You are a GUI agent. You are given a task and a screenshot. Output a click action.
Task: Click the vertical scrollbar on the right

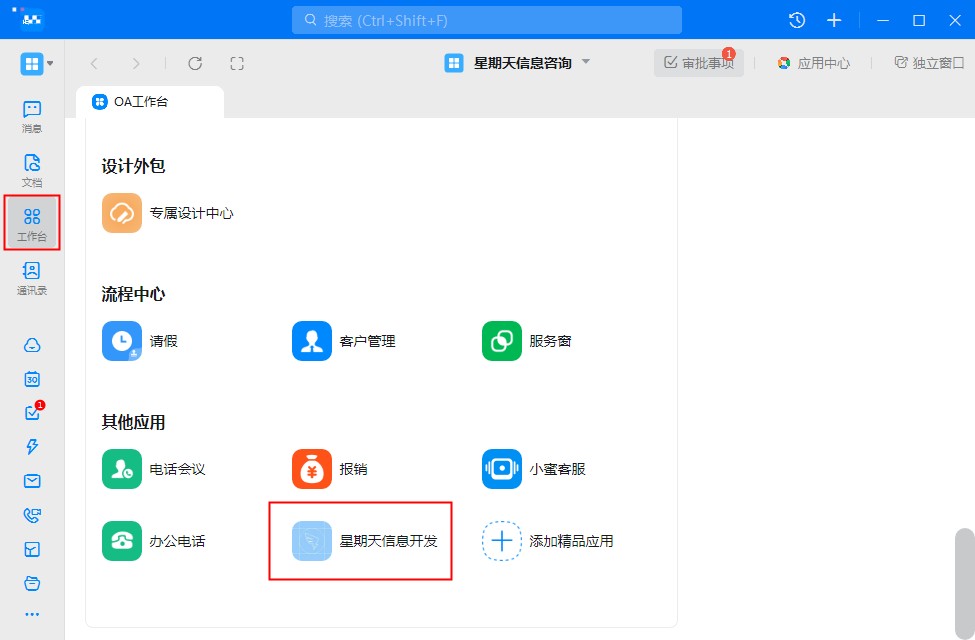964,580
